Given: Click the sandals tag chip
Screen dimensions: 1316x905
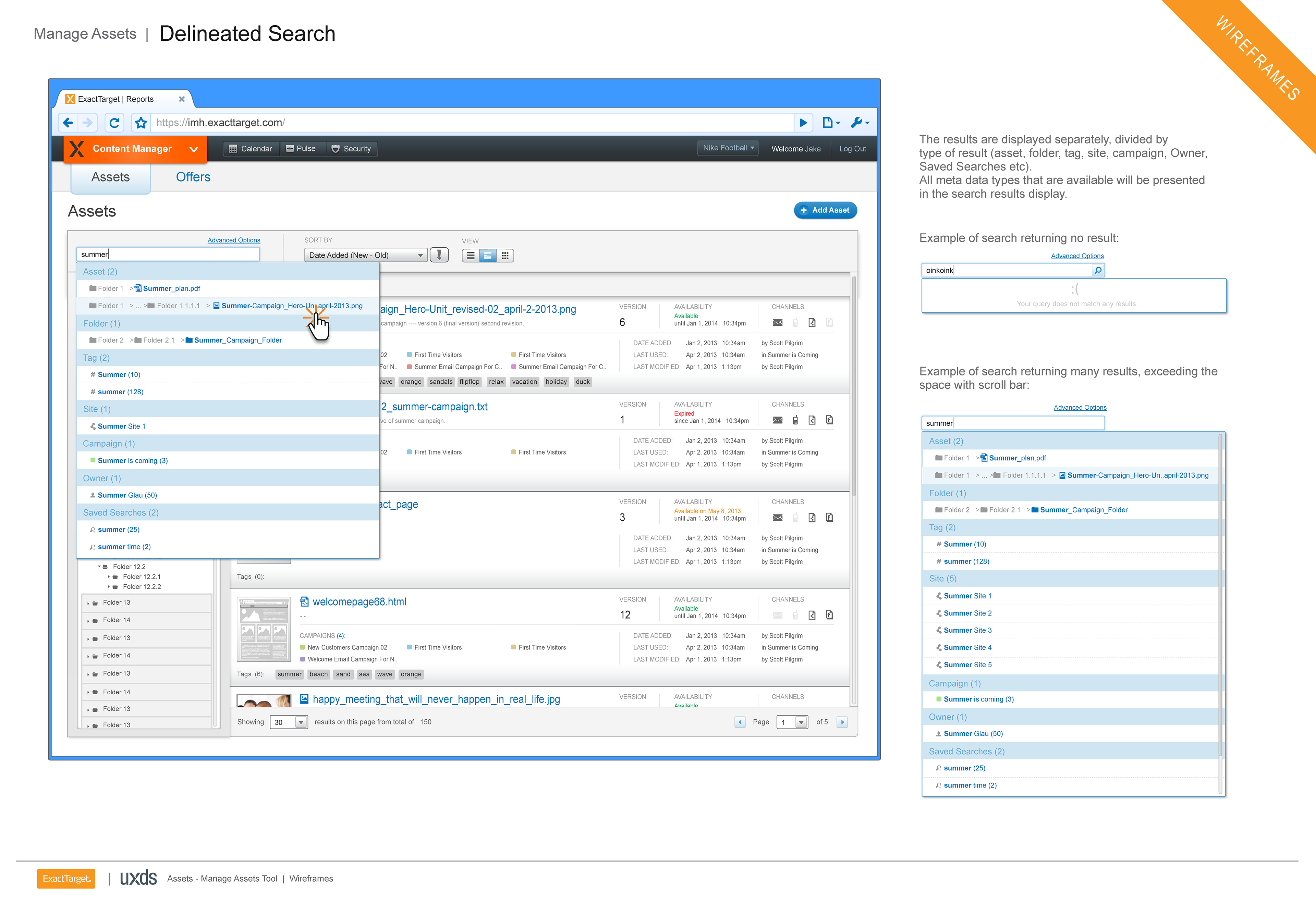Looking at the screenshot, I should tap(441, 382).
